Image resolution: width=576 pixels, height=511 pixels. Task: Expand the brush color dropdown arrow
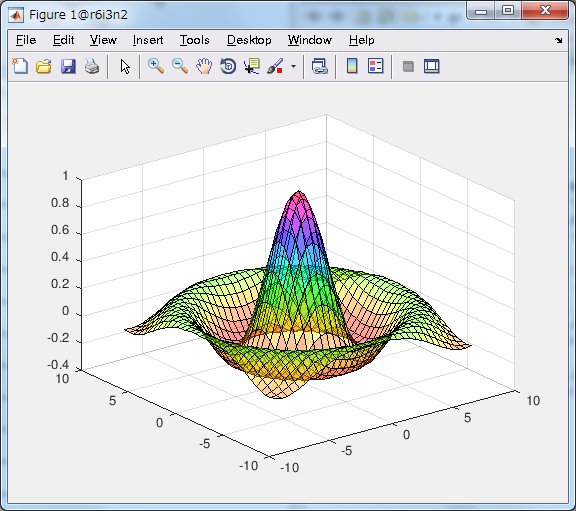(293, 66)
